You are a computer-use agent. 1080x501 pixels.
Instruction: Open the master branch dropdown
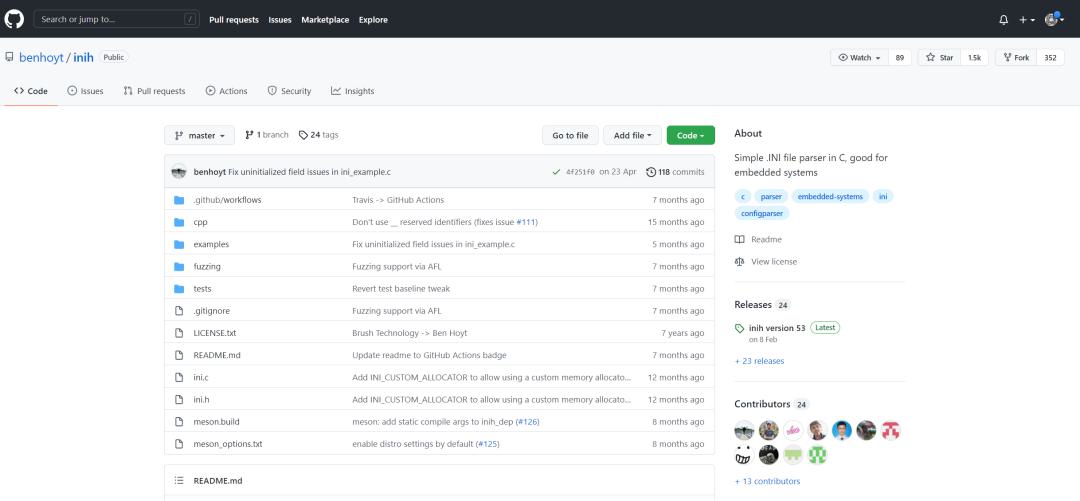(200, 136)
